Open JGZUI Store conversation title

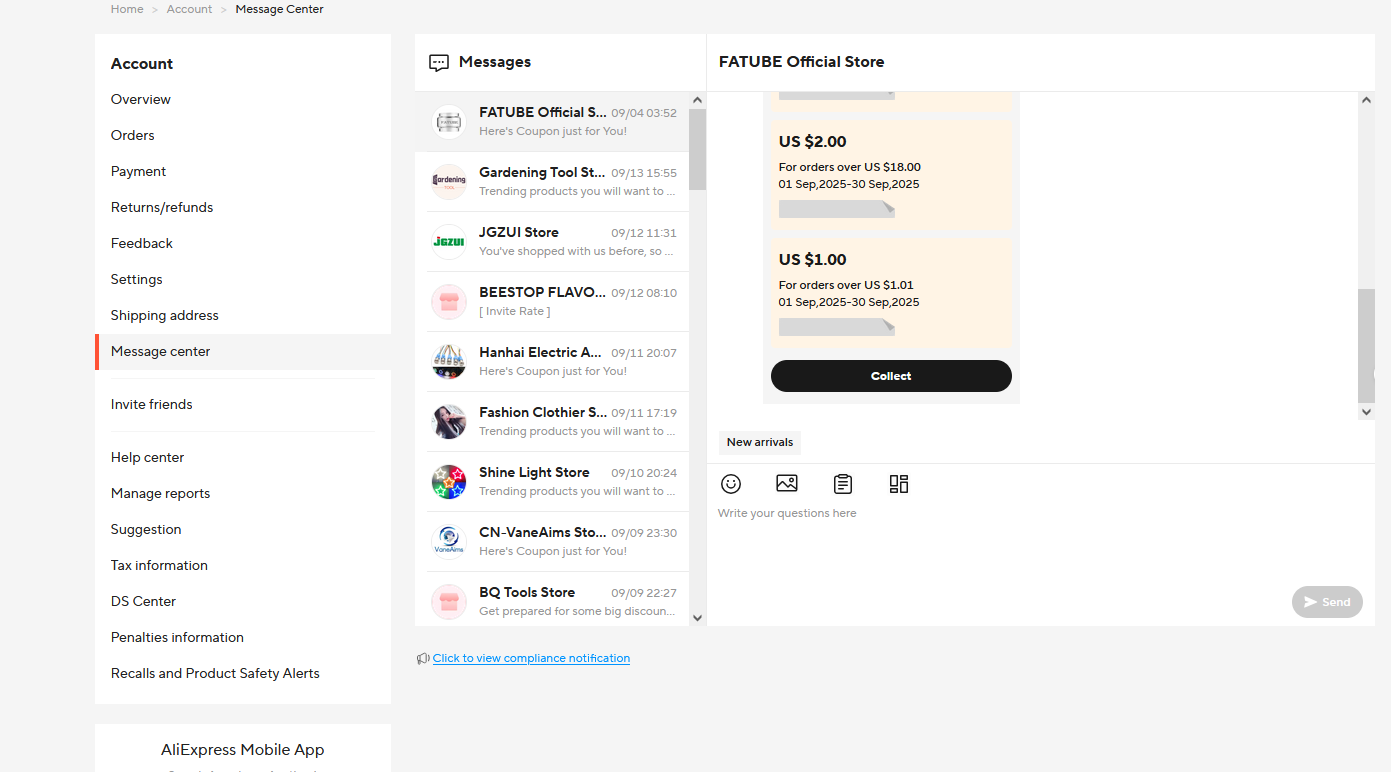point(519,232)
